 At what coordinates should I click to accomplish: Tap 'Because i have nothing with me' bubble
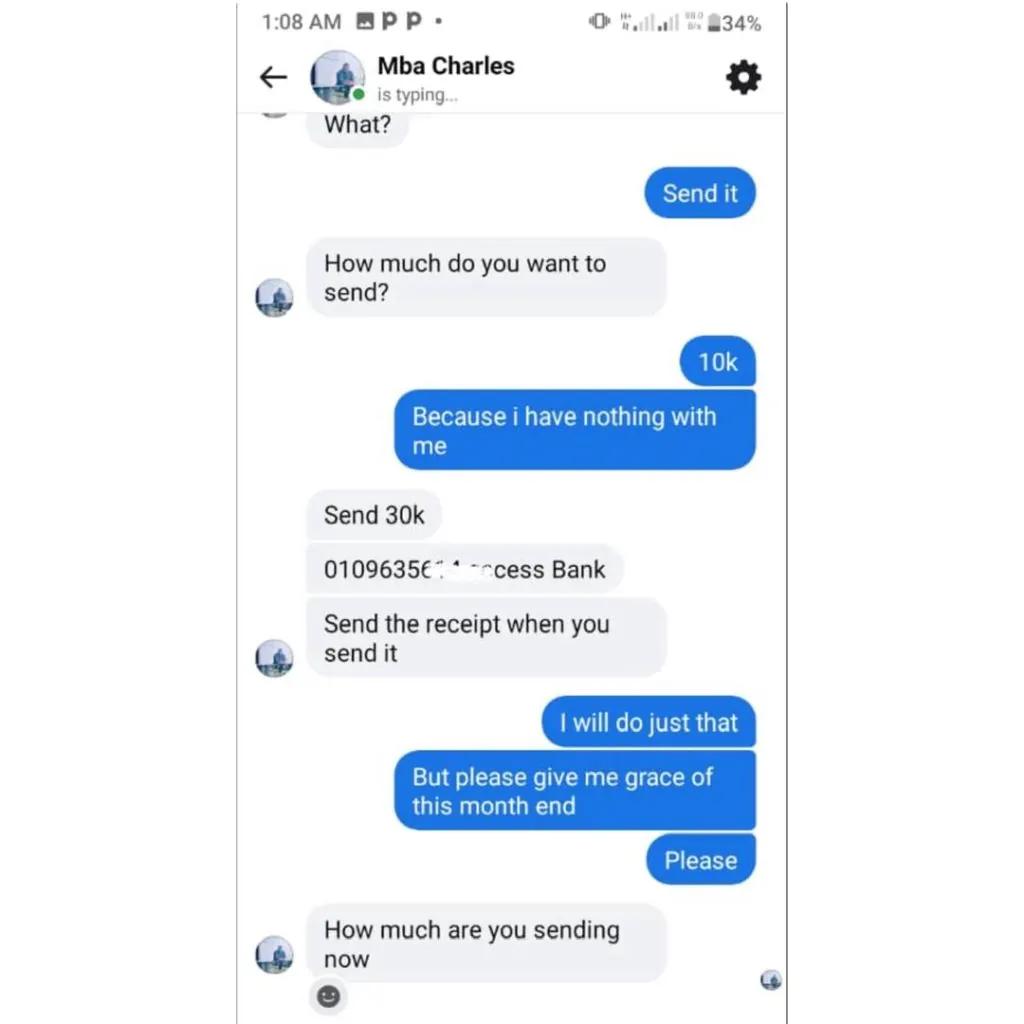pos(575,430)
